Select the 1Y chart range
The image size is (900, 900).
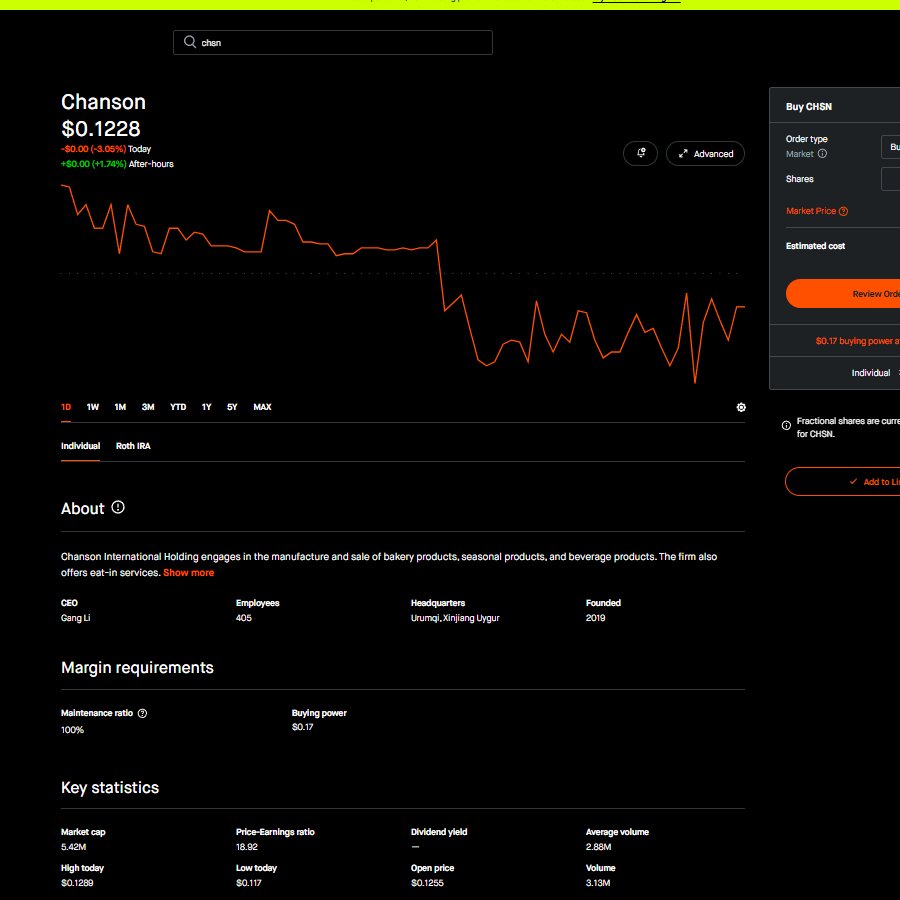(x=207, y=407)
